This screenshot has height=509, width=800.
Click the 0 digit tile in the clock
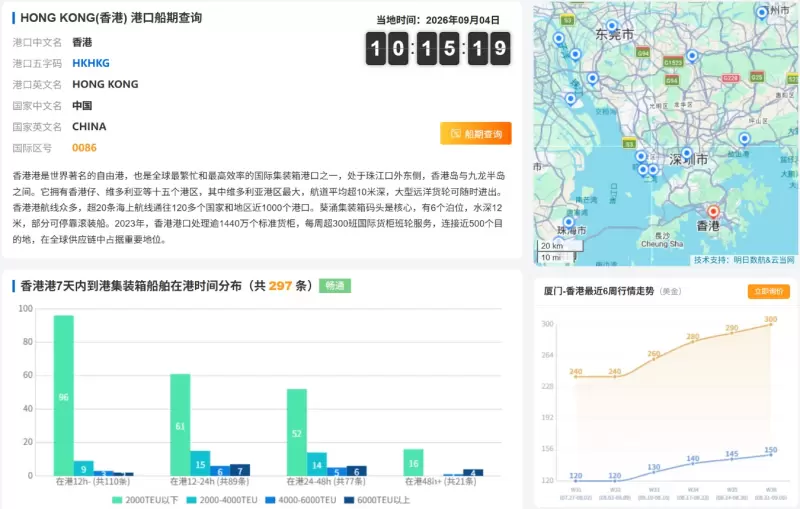[398, 48]
